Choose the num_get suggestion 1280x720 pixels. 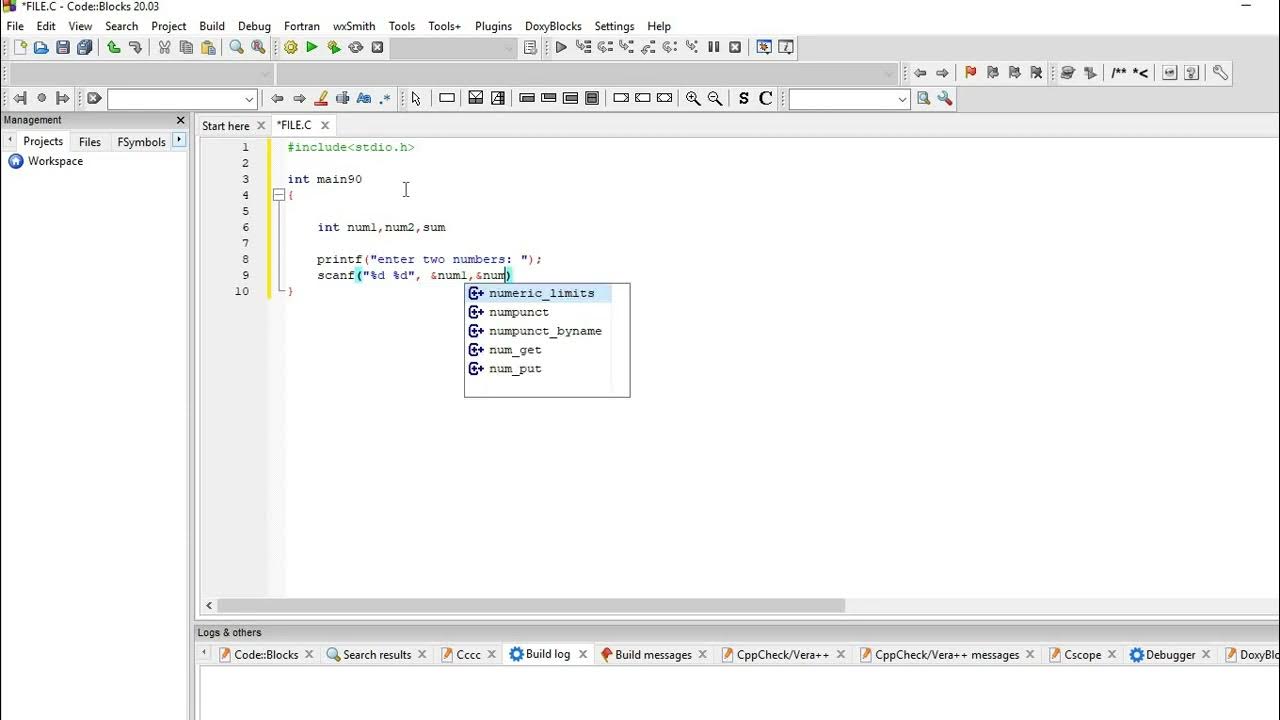(515, 350)
